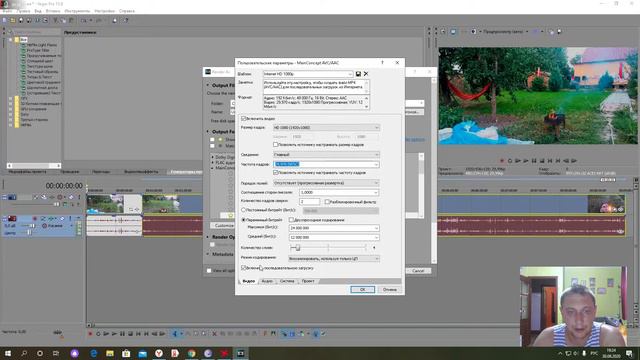Screen dimensions: 640x360
Task: Click the generators panel horizontal scrollbar
Action: tap(34, 165)
